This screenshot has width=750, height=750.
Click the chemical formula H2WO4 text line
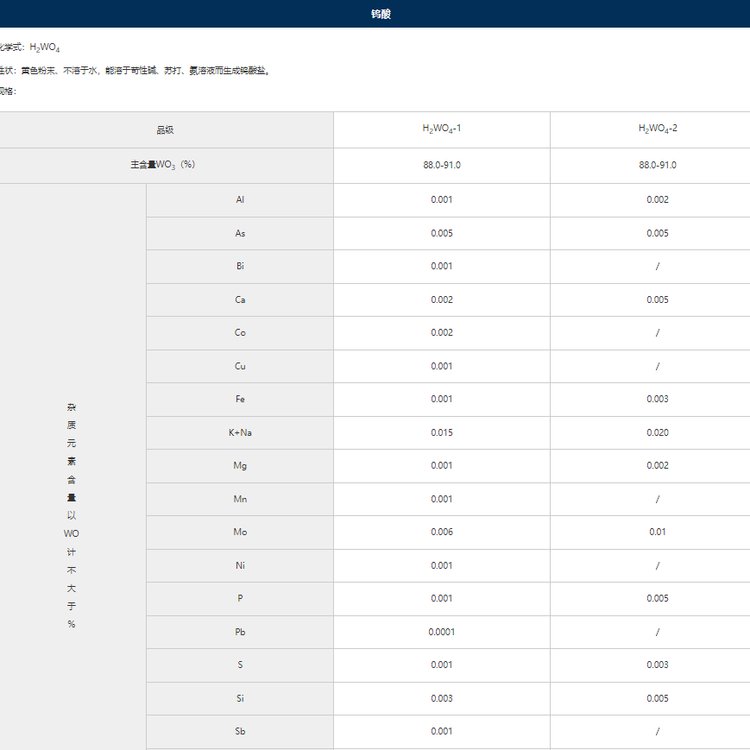click(x=30, y=47)
